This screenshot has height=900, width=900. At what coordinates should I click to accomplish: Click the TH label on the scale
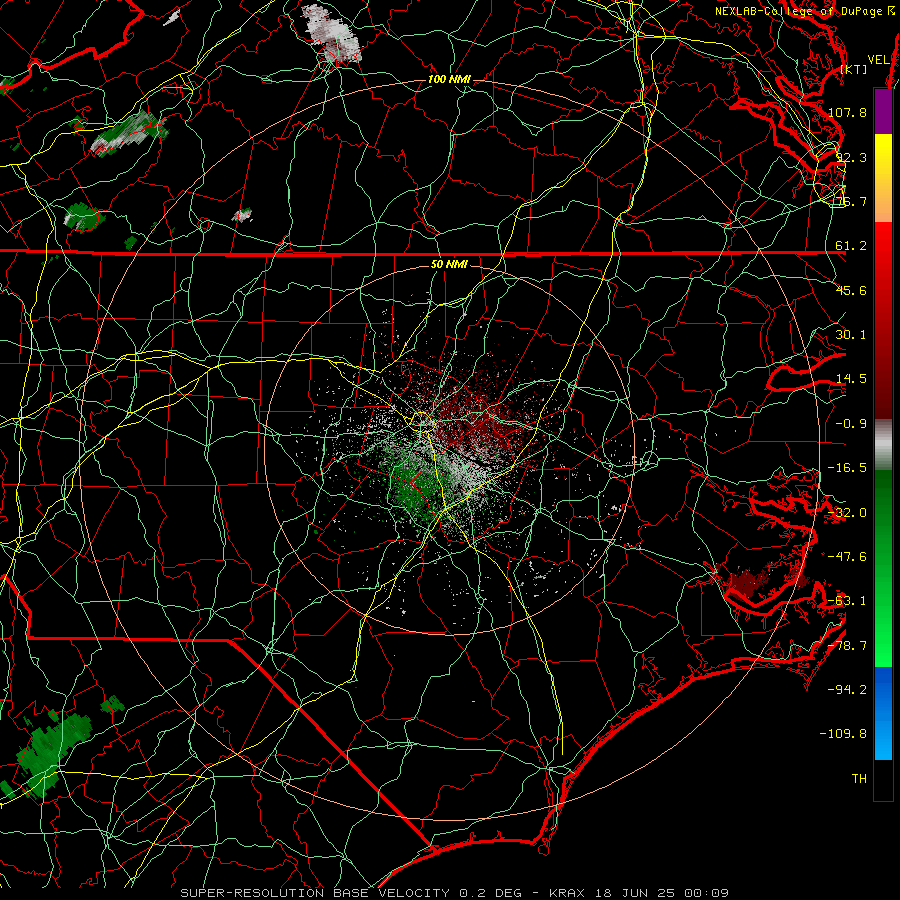point(859,779)
